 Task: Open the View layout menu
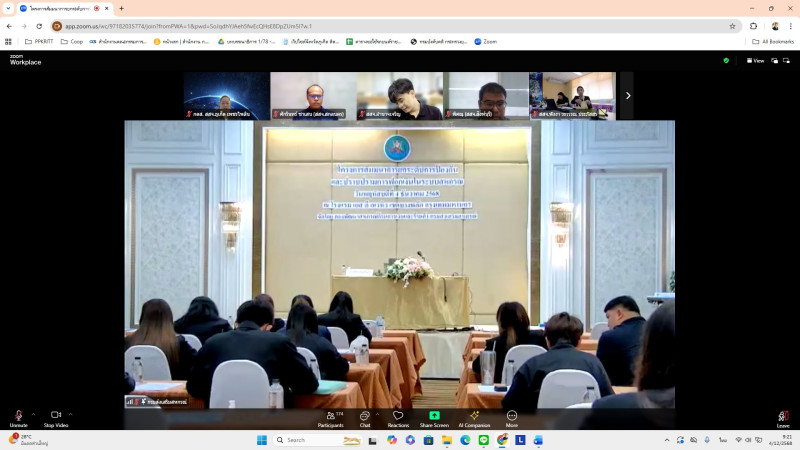(755, 61)
